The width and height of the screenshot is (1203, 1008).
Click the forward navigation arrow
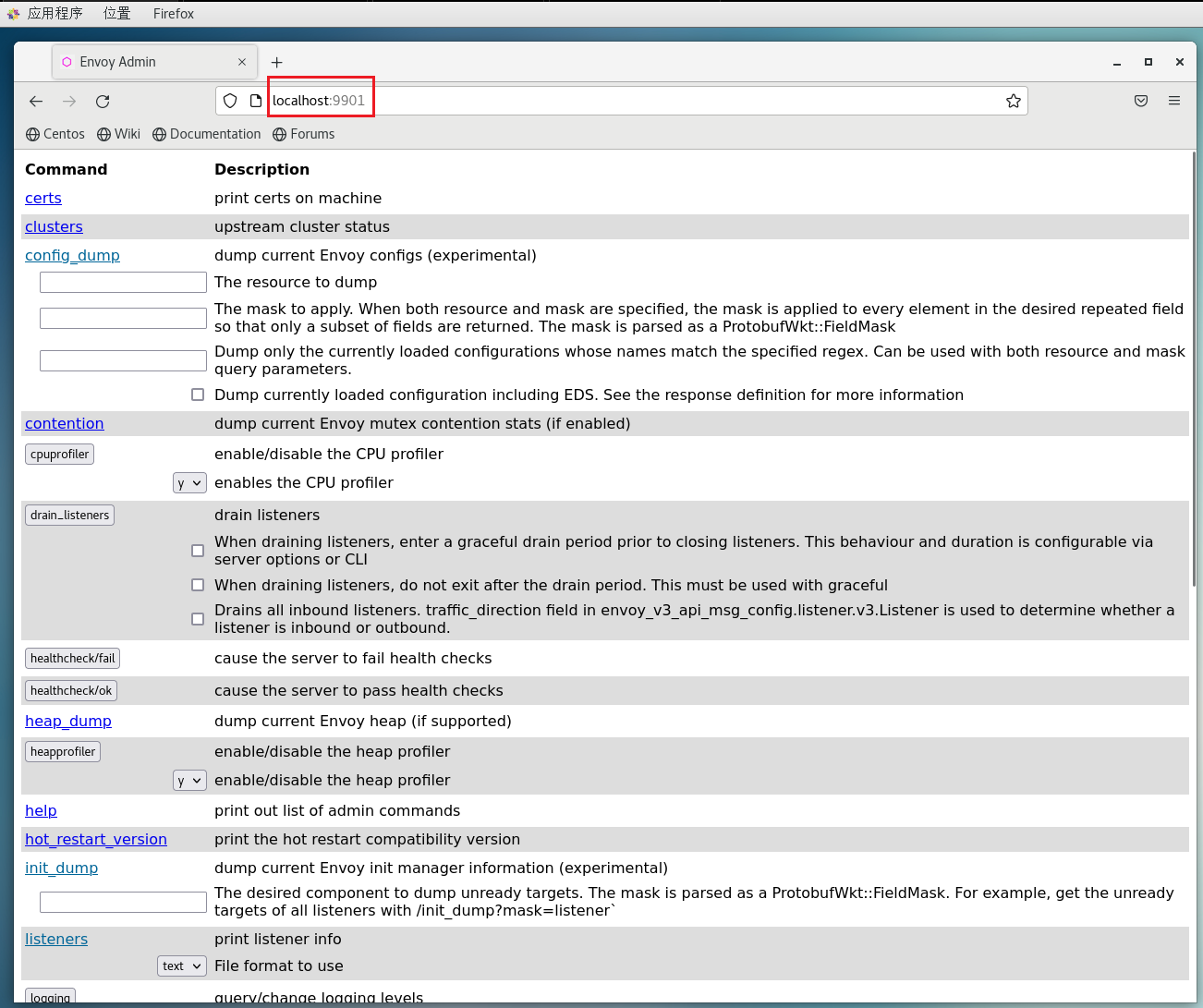tap(69, 101)
